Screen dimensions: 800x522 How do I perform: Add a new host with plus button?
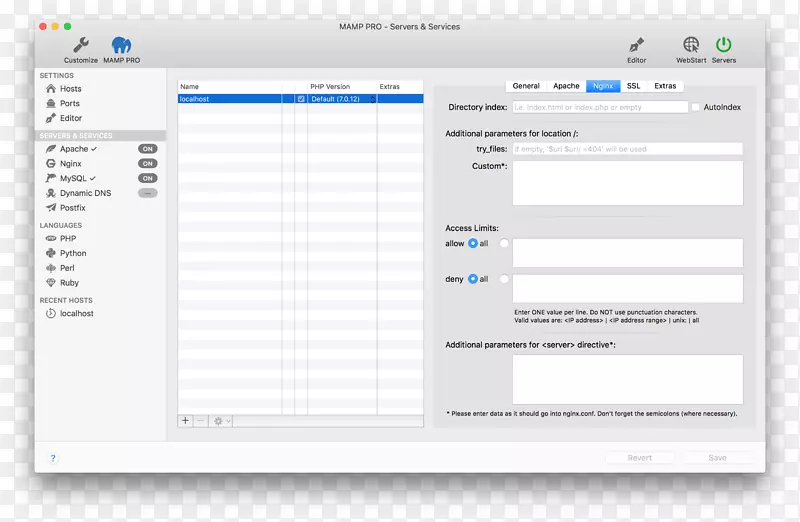pos(185,421)
